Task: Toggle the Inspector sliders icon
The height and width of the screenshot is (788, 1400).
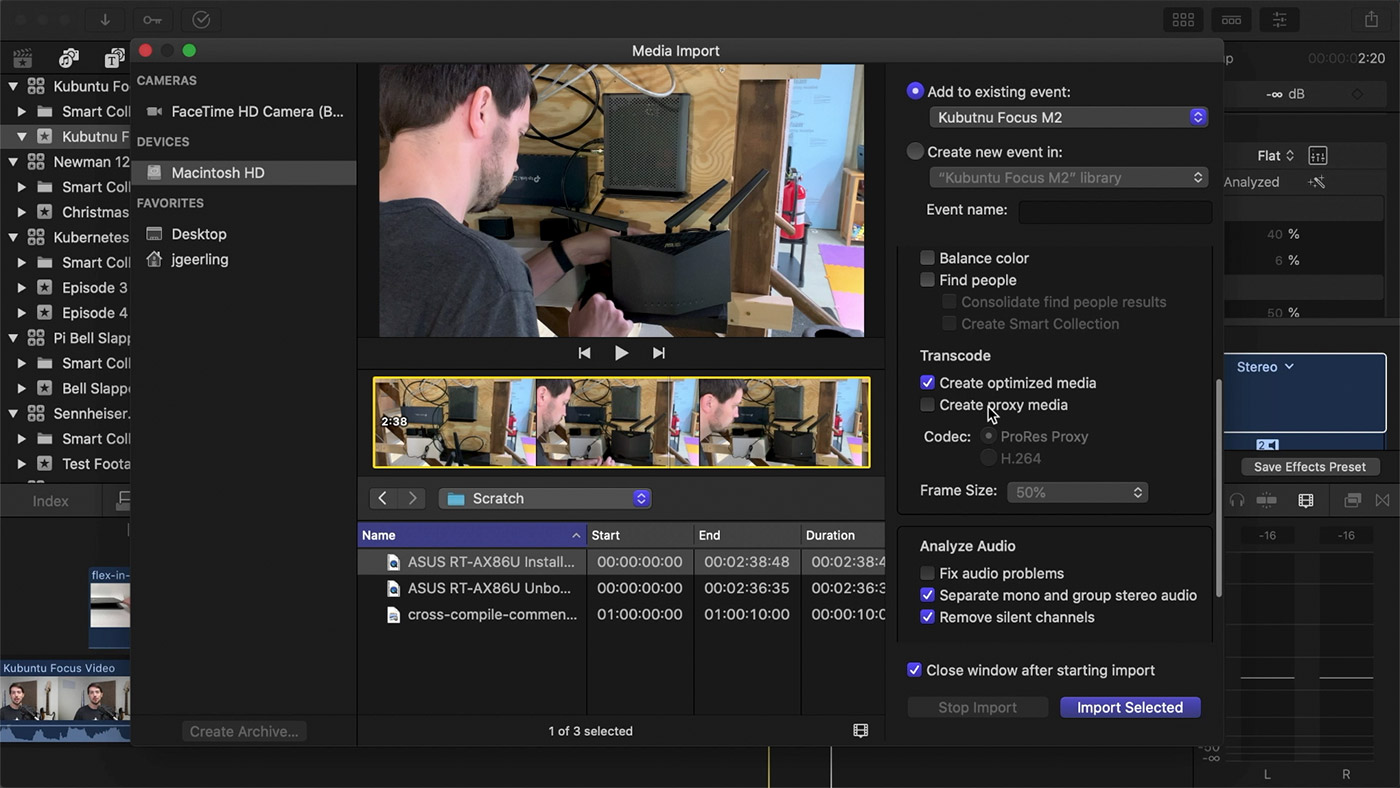Action: tap(1280, 19)
